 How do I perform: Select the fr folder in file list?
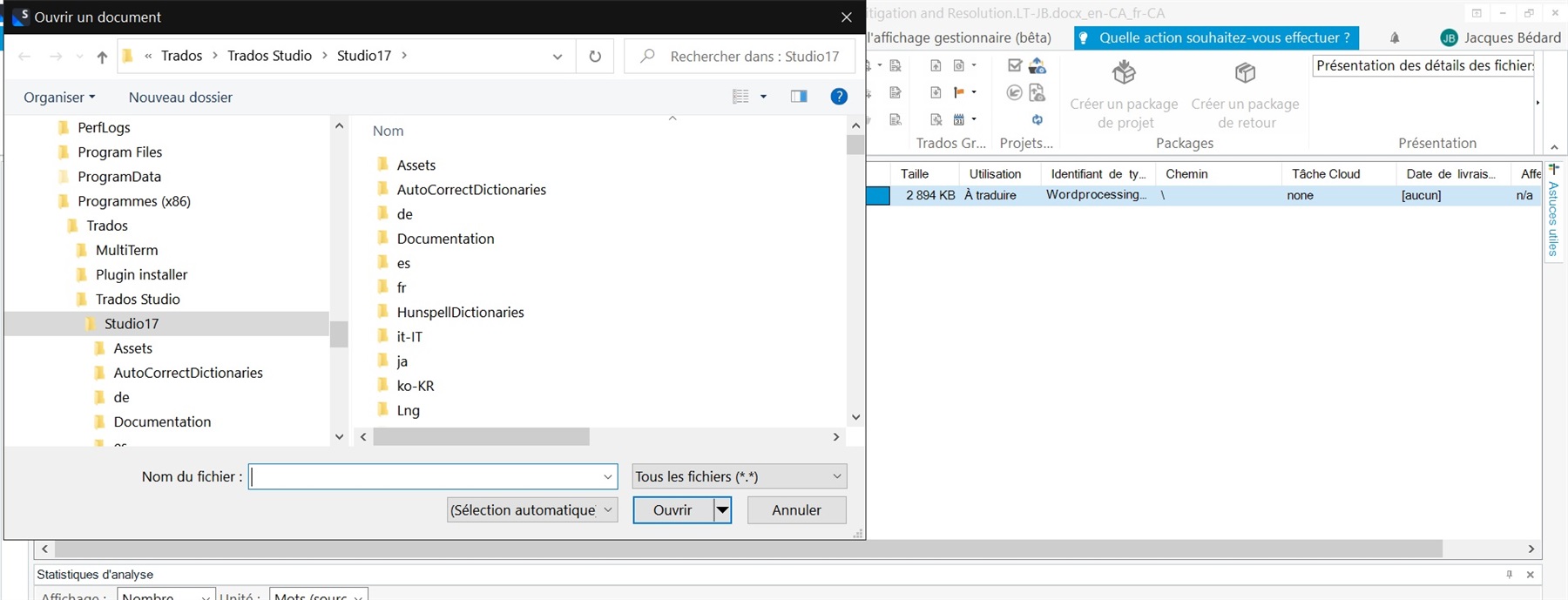pos(401,287)
